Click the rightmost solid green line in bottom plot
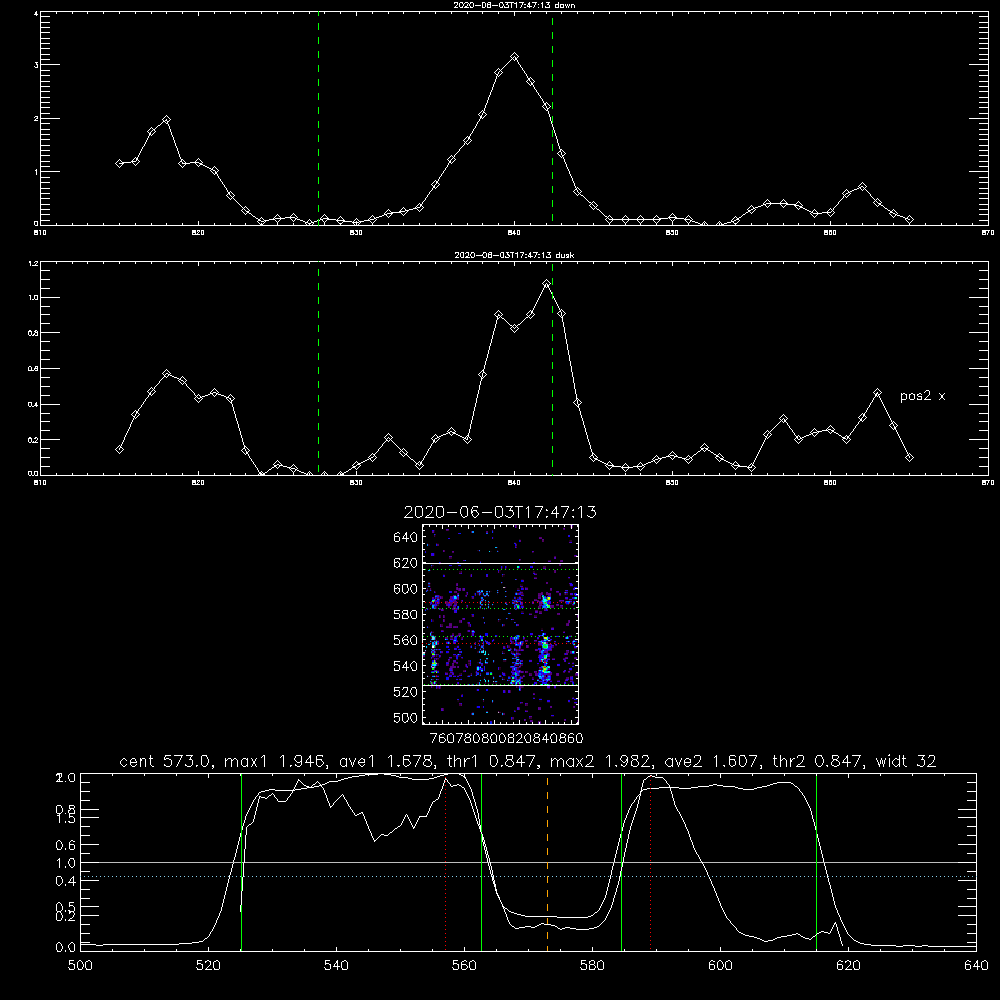This screenshot has width=1000, height=1000. tap(816, 862)
